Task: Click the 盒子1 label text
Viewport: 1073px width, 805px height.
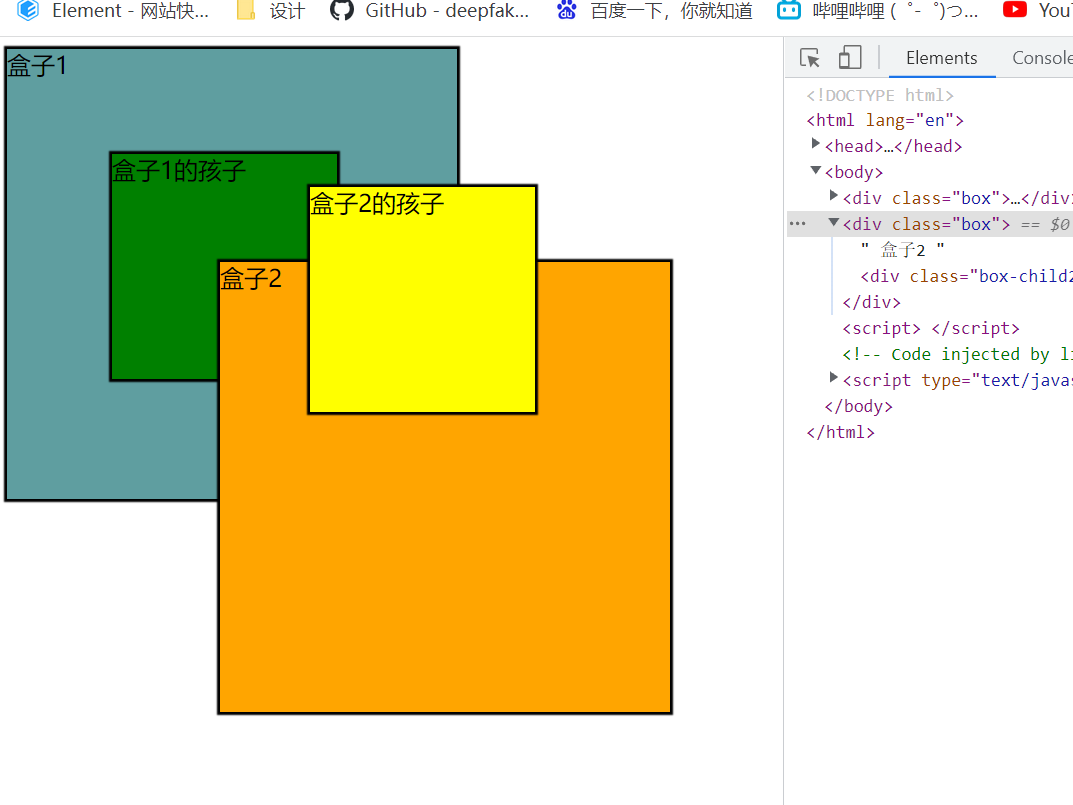Action: (x=37, y=66)
